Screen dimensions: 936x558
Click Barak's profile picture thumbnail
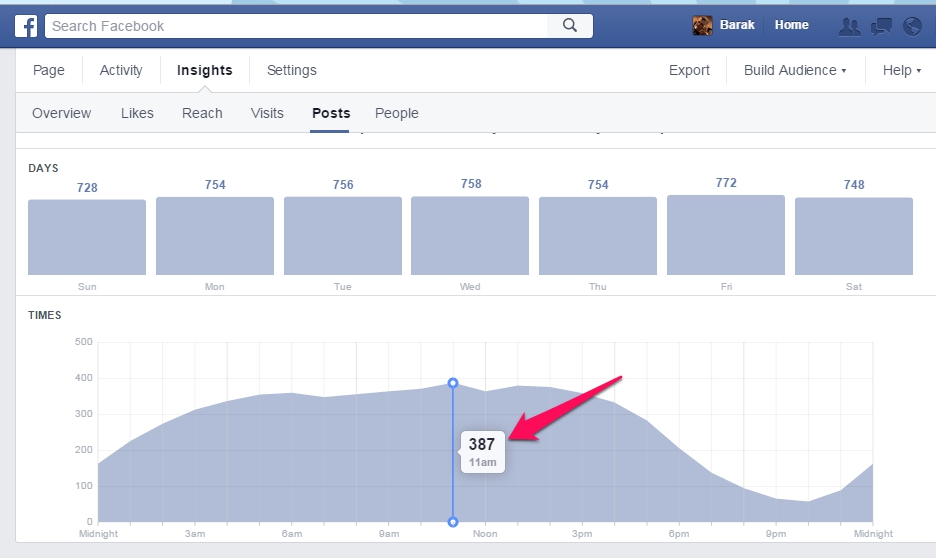point(703,26)
